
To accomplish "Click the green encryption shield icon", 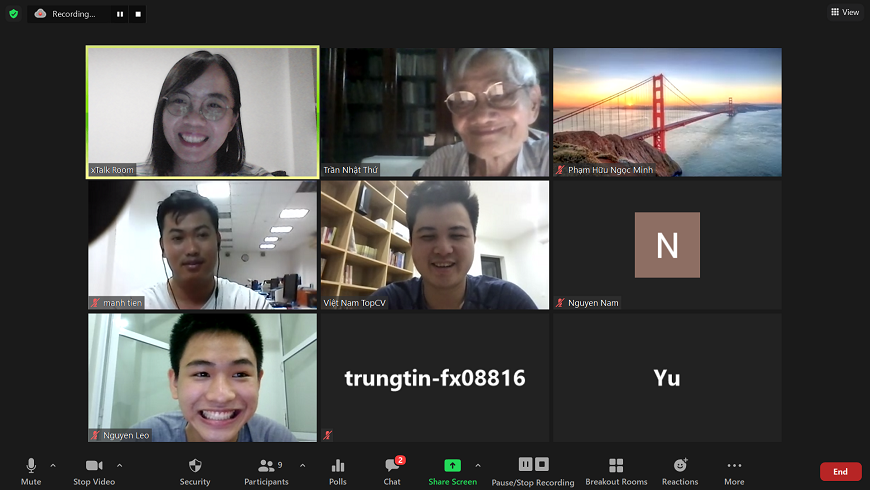I will pos(14,14).
